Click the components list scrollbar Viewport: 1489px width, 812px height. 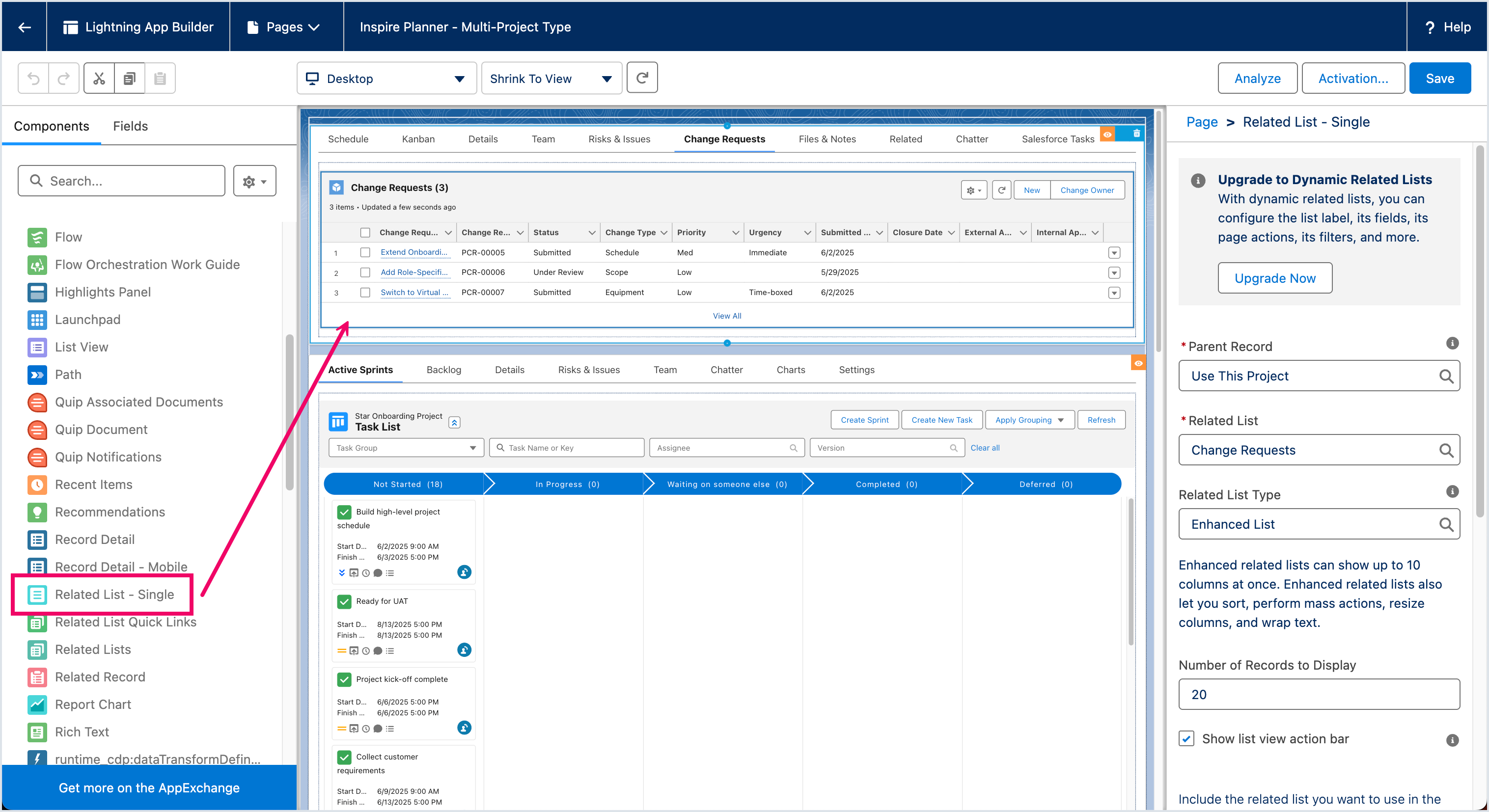click(x=289, y=413)
